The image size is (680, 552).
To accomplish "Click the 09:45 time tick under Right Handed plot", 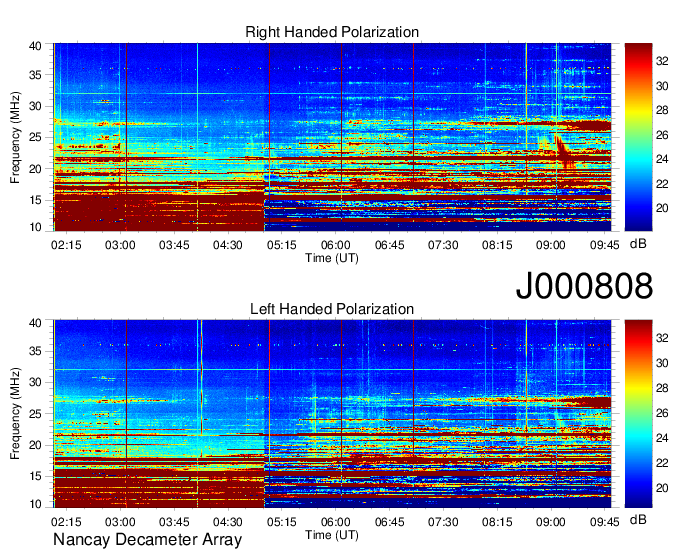I will [x=605, y=245].
